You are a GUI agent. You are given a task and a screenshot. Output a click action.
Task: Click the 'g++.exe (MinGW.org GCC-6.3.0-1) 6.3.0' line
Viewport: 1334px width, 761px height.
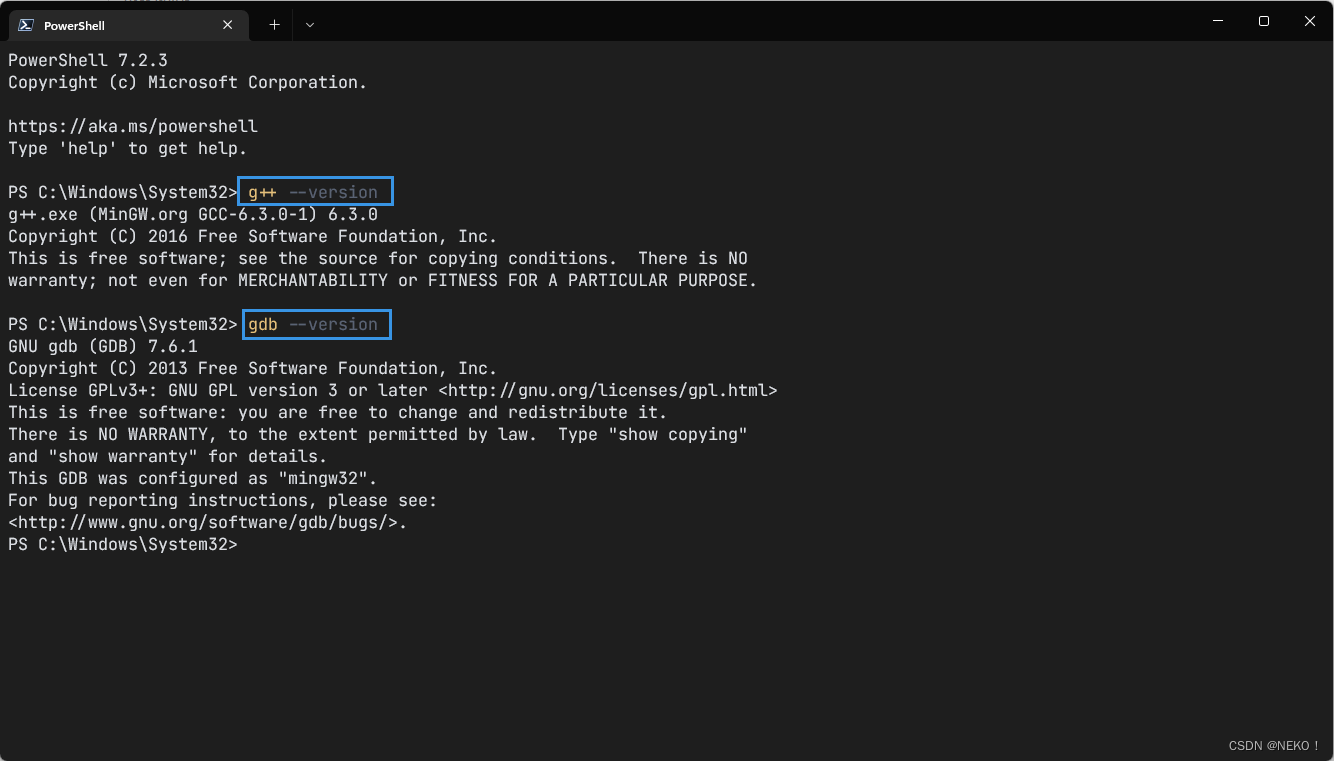pos(193,215)
